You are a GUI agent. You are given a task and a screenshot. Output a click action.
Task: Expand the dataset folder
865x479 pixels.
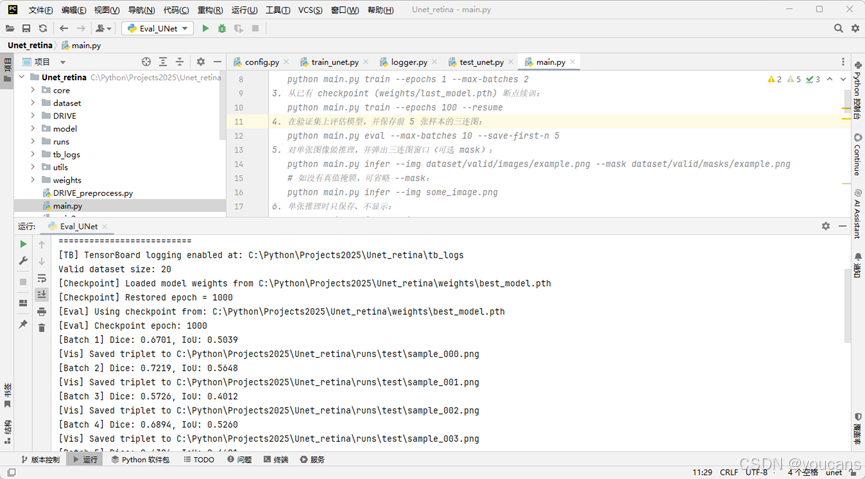click(x=33, y=103)
